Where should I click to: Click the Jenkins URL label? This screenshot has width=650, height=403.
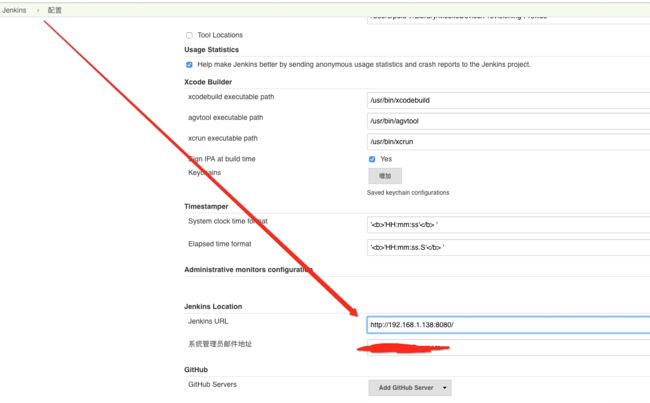click(x=208, y=321)
